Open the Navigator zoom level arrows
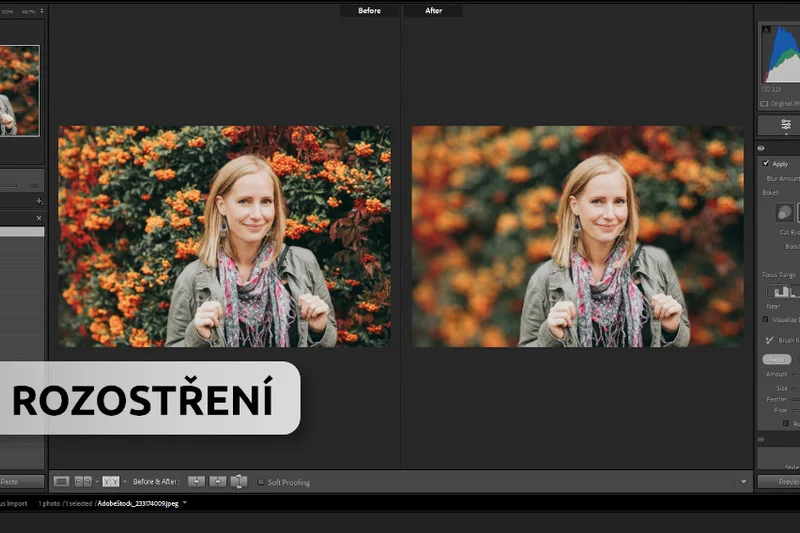This screenshot has width=800, height=533. (x=42, y=11)
